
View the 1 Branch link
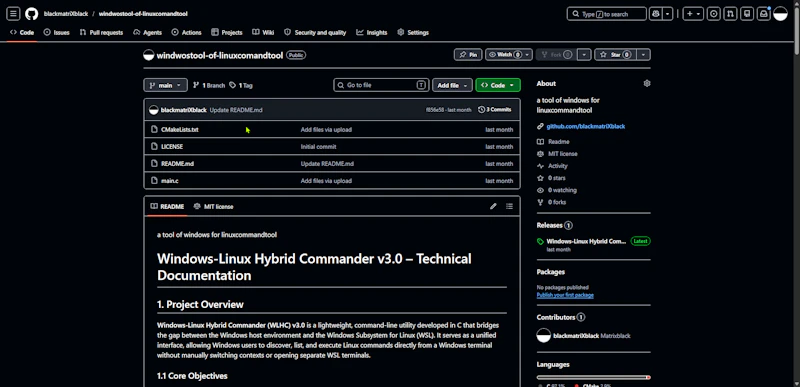pyautogui.click(x=209, y=86)
